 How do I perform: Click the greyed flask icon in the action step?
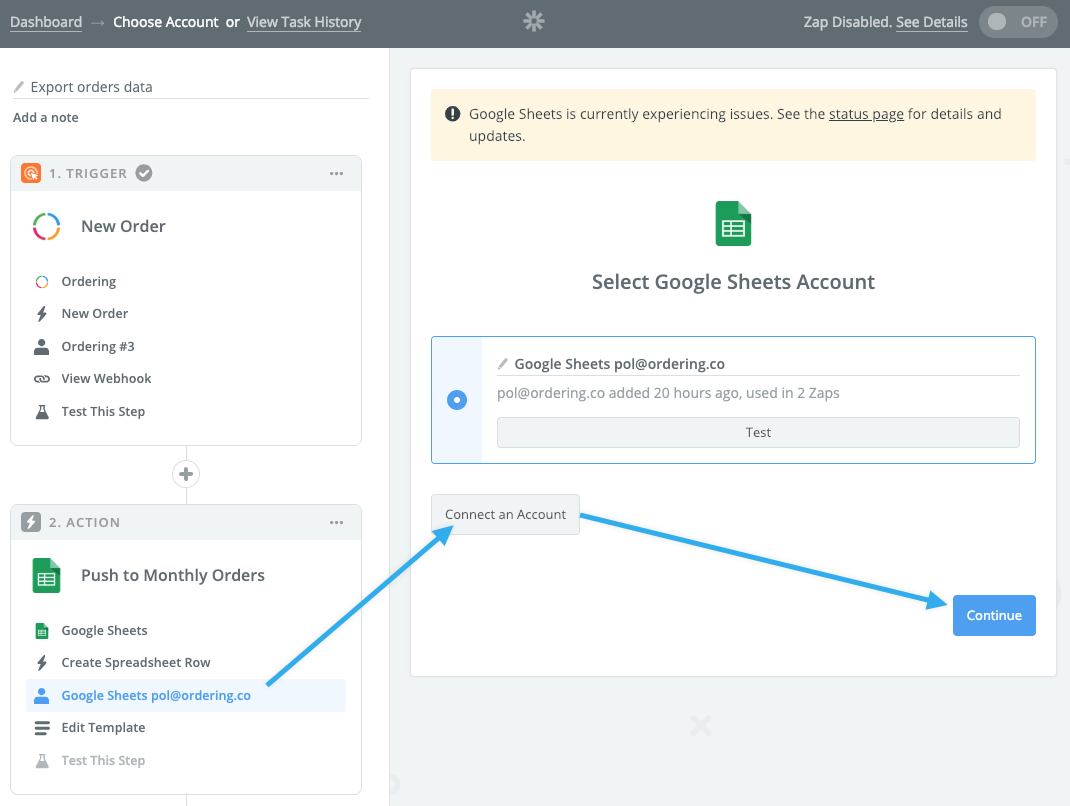42,760
